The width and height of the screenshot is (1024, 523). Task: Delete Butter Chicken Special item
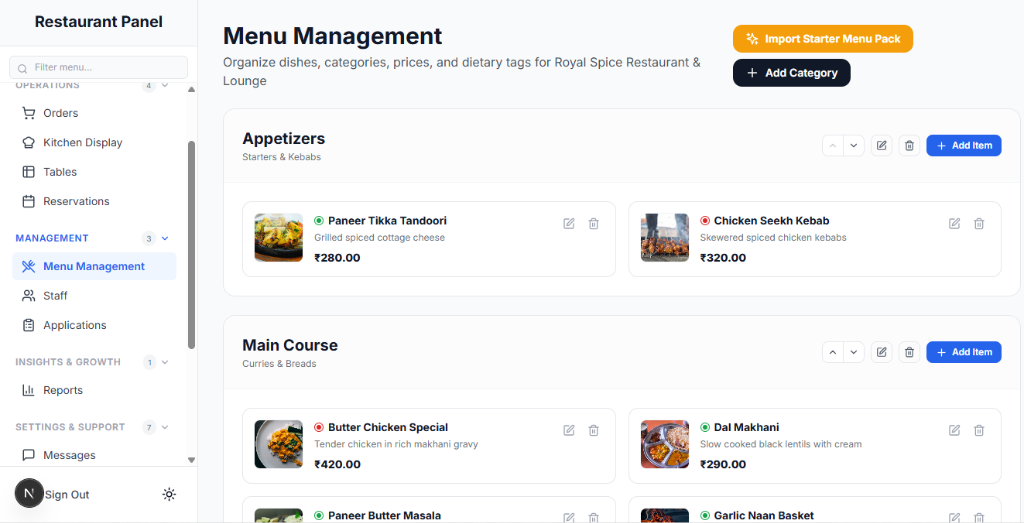pos(594,430)
